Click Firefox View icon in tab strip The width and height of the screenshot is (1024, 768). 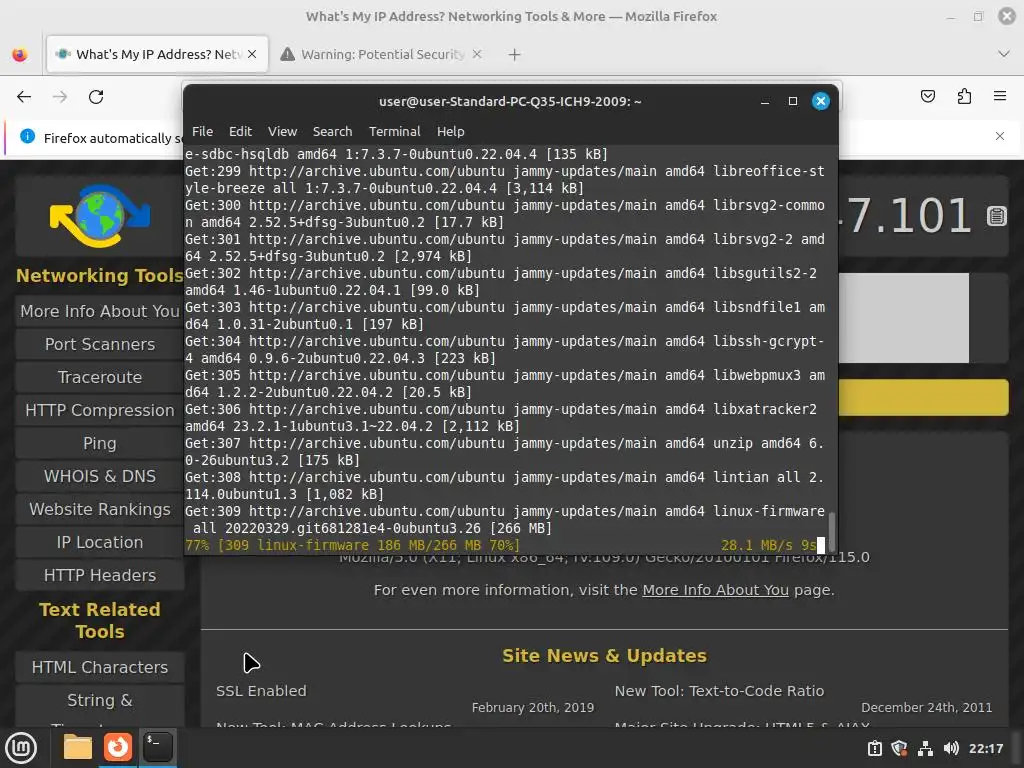coord(20,54)
